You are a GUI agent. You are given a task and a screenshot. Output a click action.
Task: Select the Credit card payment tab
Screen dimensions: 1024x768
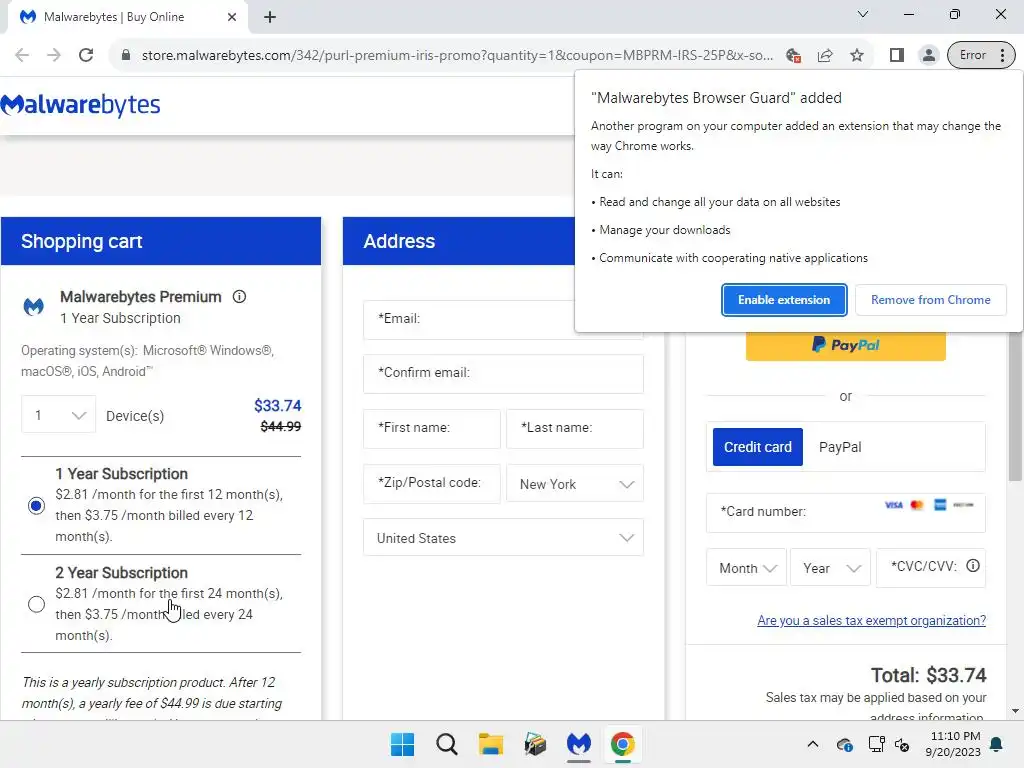tap(758, 447)
